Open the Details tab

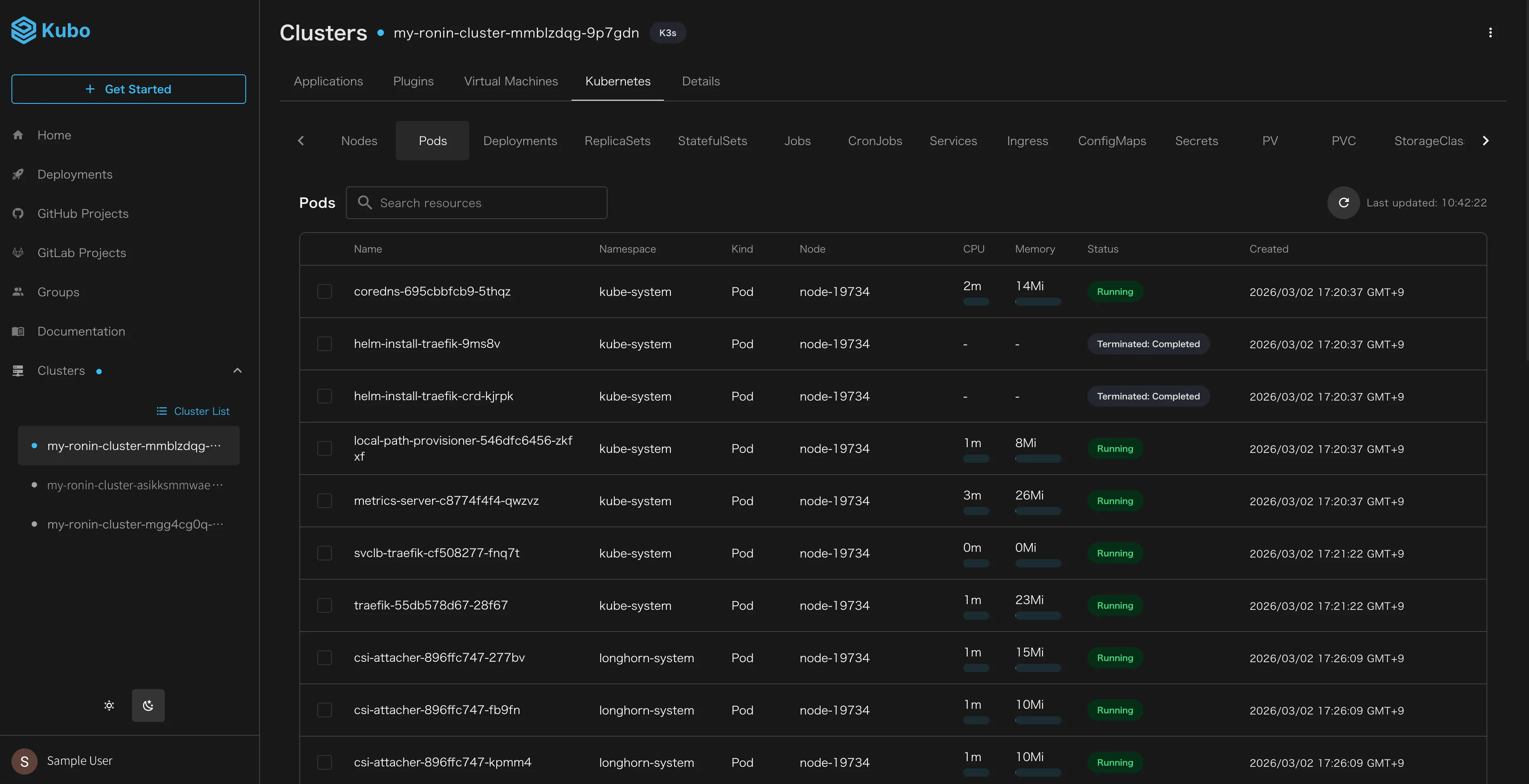[x=701, y=81]
